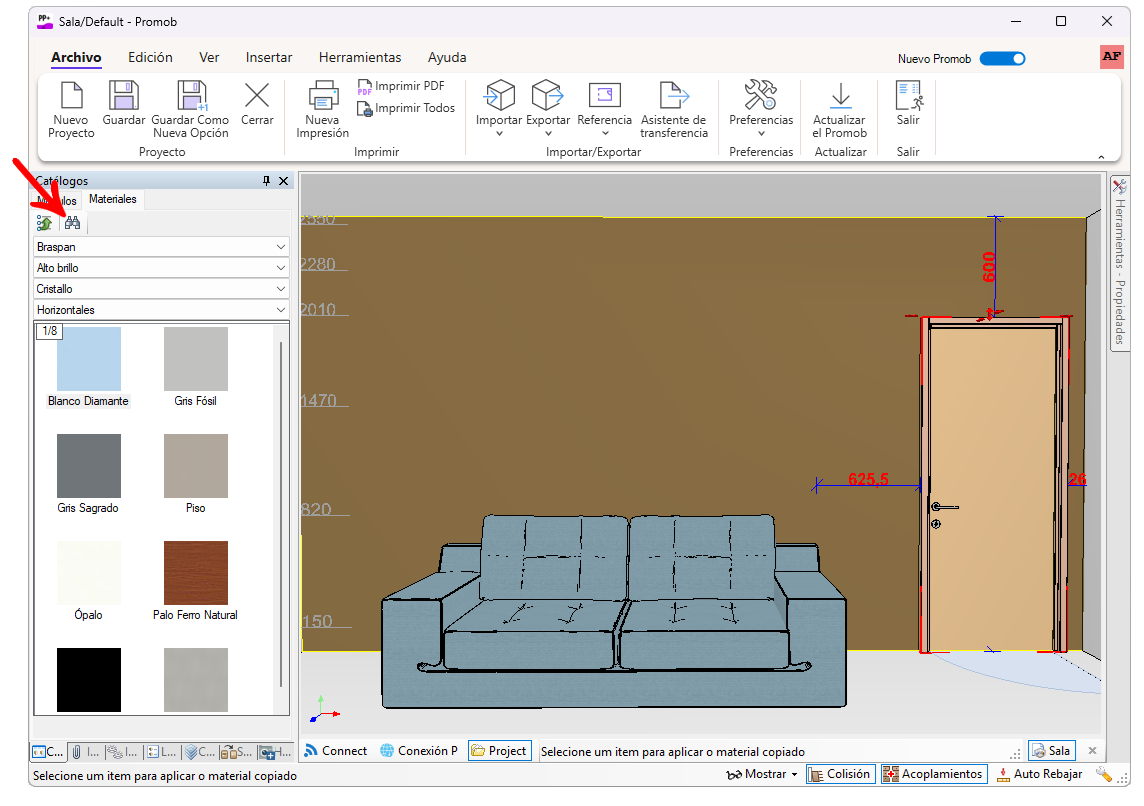The height and width of the screenshot is (806, 1144).
Task: Open the Alto brillo dropdown
Action: coord(280,268)
